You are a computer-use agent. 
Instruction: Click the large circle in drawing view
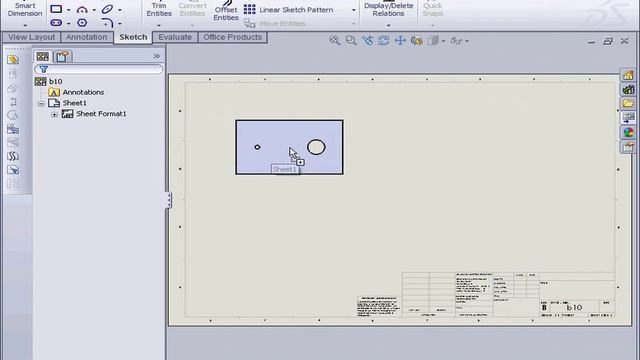[x=316, y=147]
